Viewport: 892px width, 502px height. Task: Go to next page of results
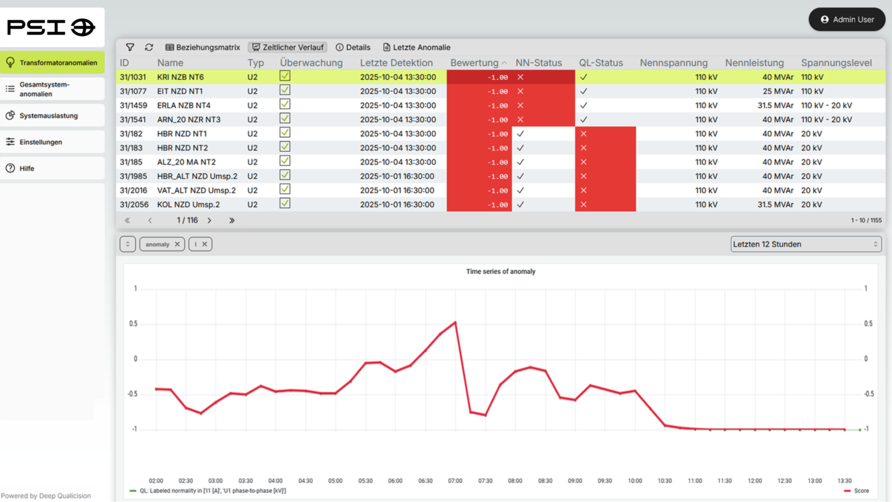coord(209,220)
